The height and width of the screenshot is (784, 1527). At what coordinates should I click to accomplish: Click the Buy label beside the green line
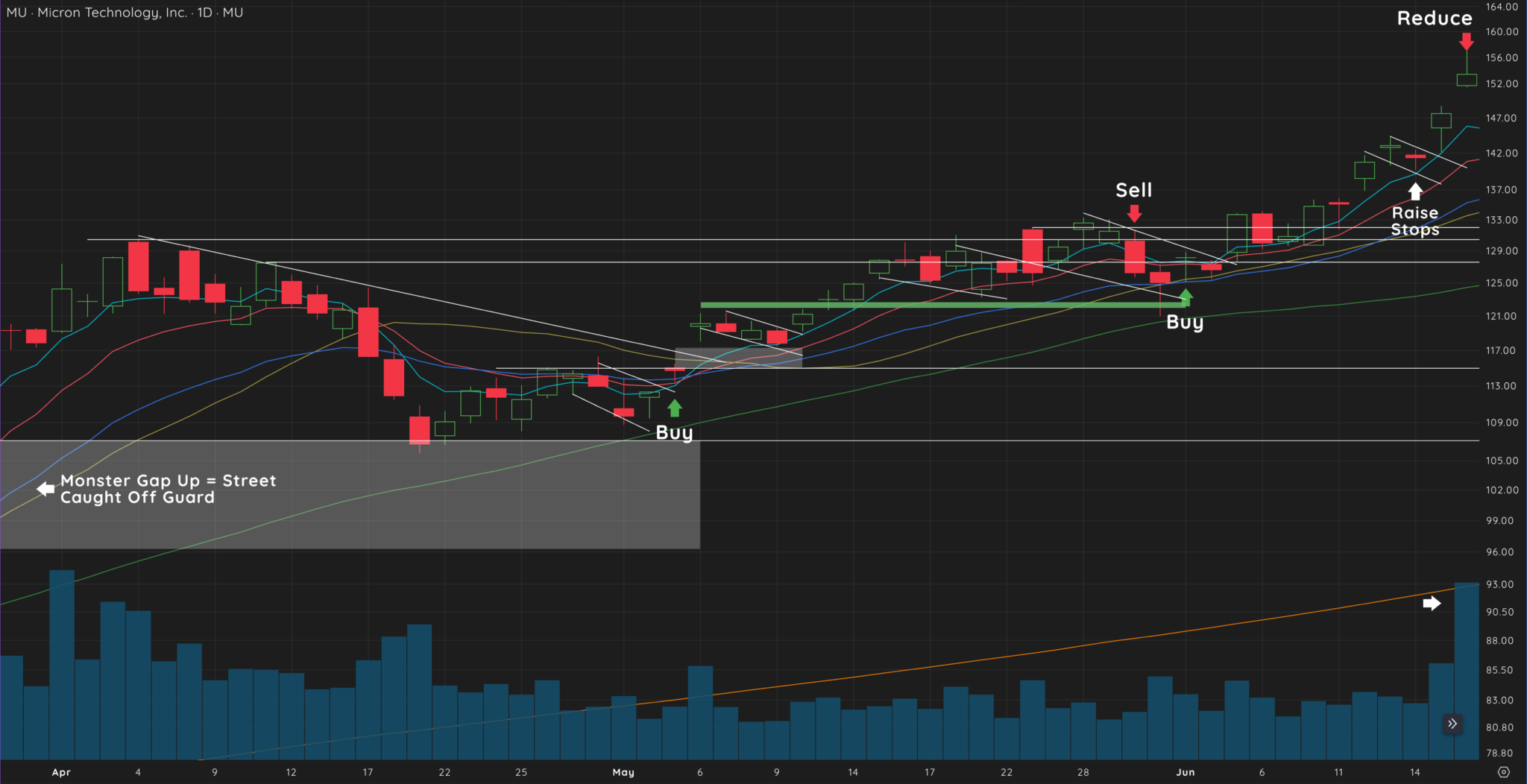[x=1186, y=322]
